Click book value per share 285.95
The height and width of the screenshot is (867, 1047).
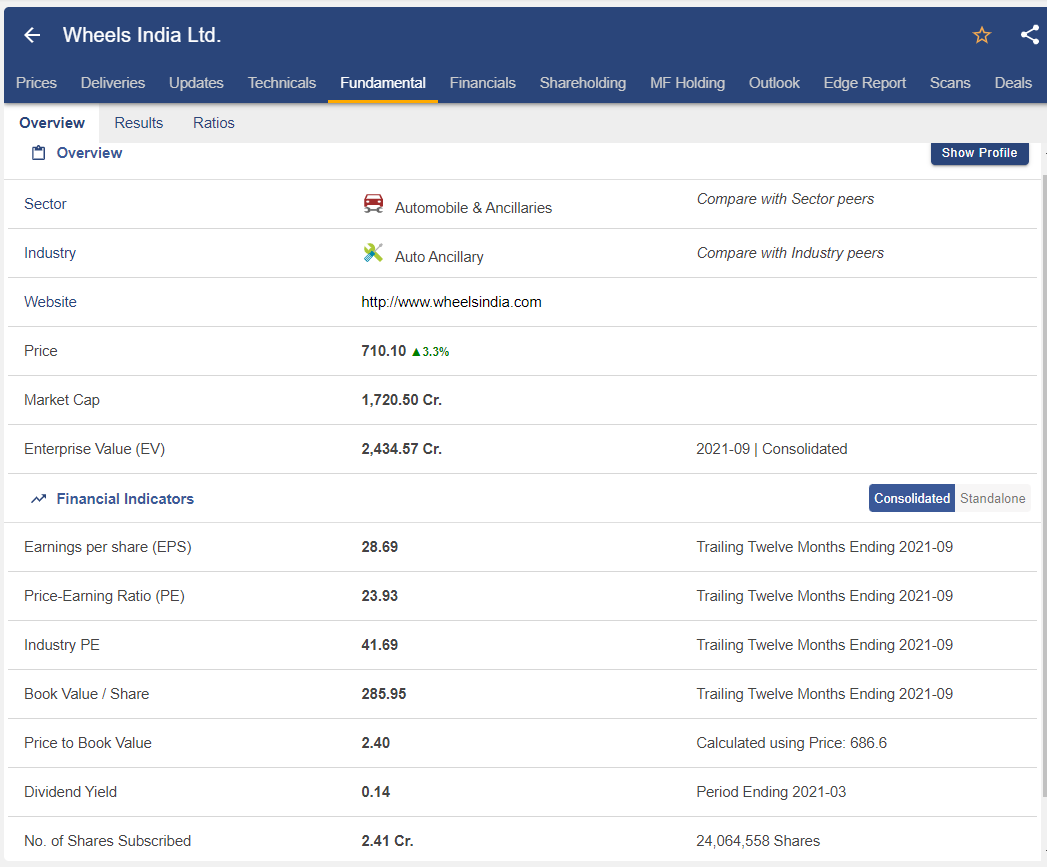[383, 694]
